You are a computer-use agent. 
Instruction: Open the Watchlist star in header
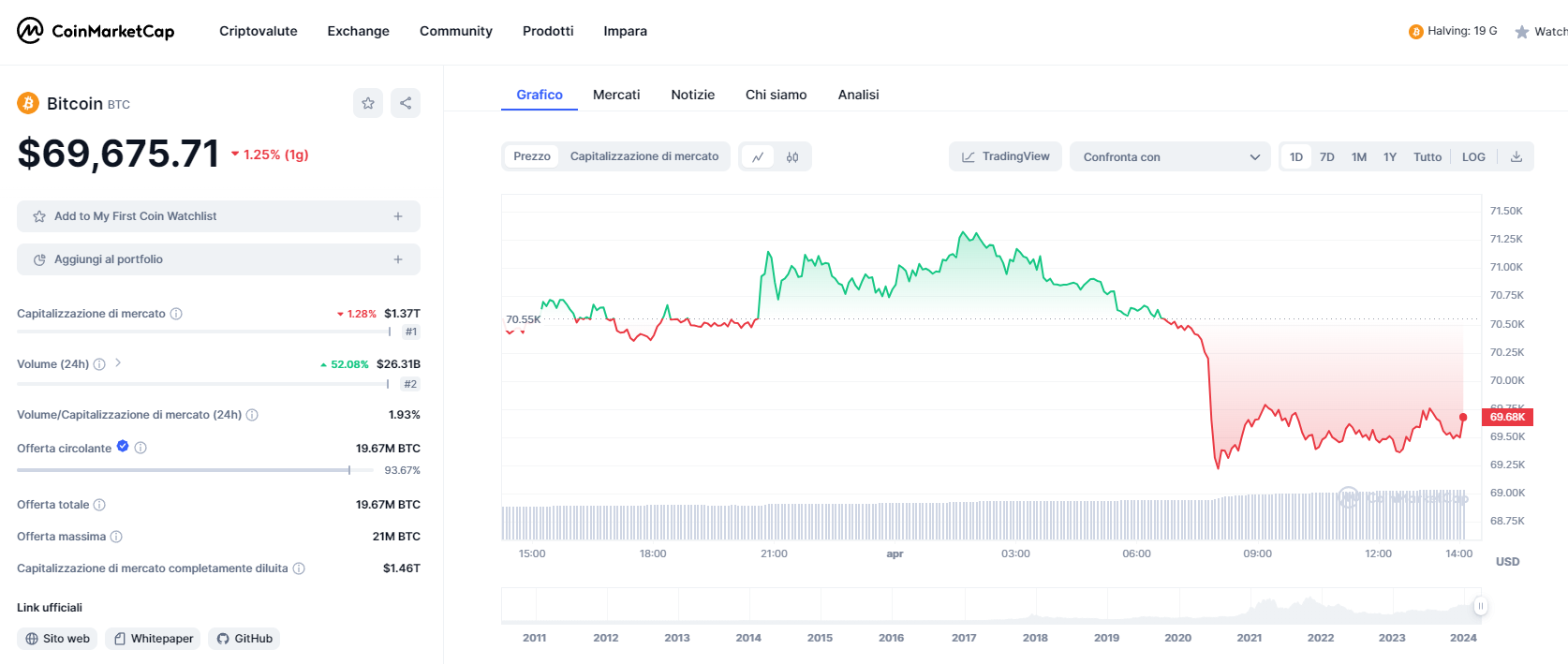pos(1522,32)
